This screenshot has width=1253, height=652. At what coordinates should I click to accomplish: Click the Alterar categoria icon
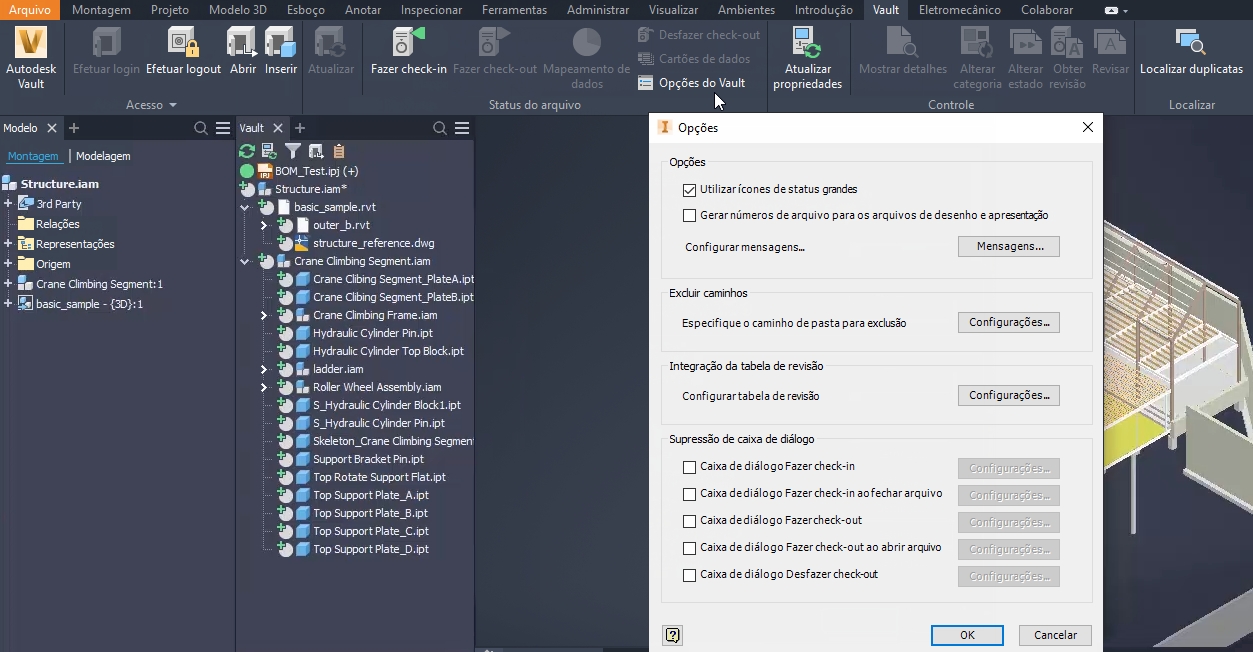[977, 43]
